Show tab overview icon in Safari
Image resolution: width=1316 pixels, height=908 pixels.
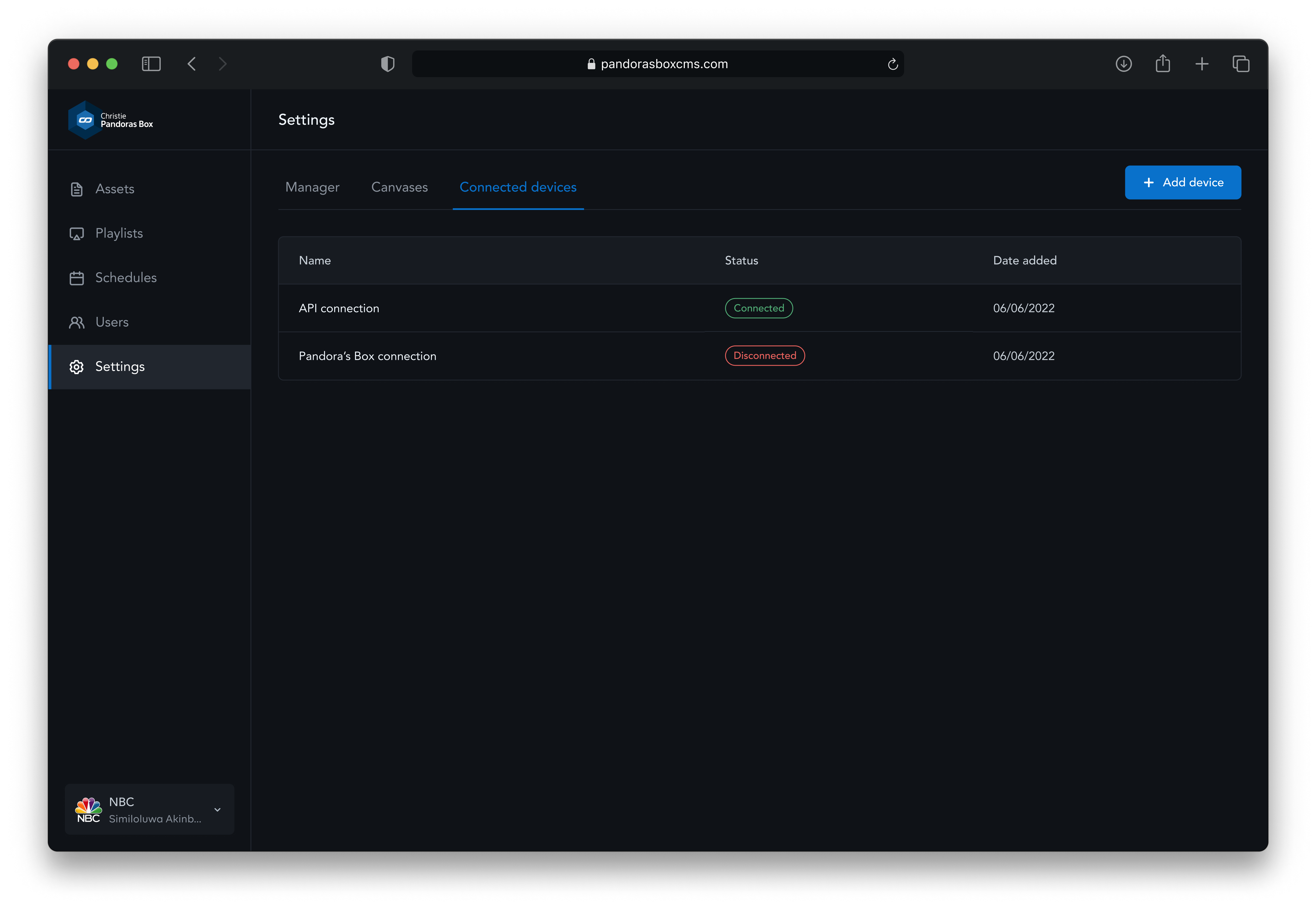point(1241,64)
